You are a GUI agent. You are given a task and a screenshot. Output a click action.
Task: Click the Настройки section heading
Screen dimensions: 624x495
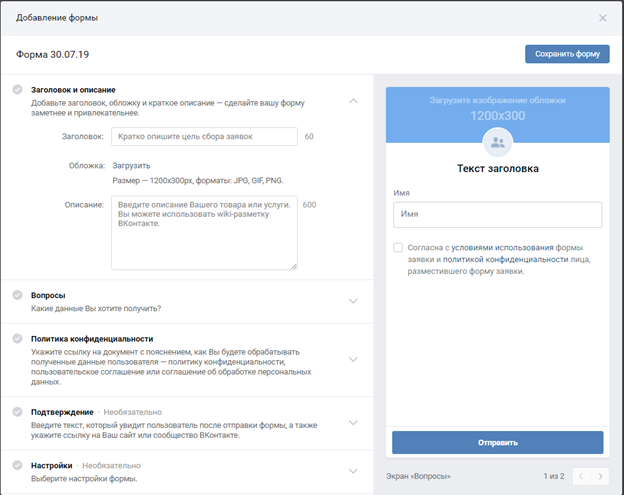click(52, 465)
